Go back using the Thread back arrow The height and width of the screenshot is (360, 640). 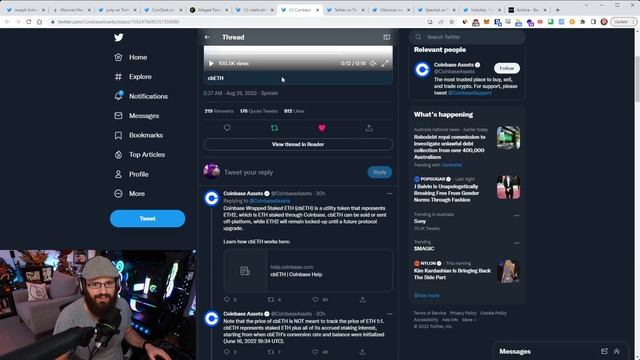[207, 37]
